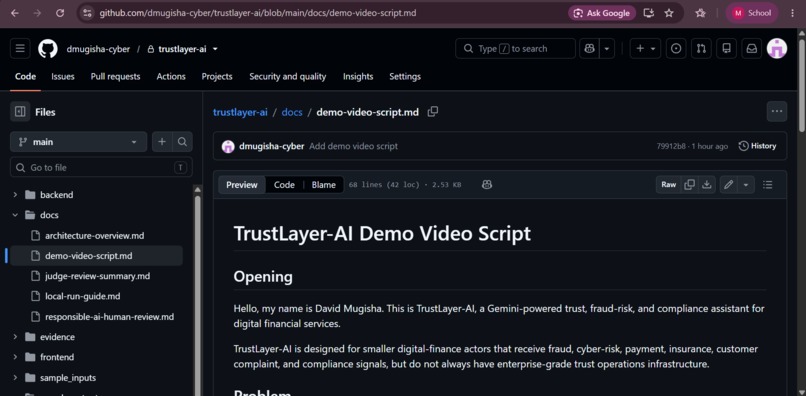The image size is (806, 396).
Task: Open Copilot chat icon in header
Action: 589,49
